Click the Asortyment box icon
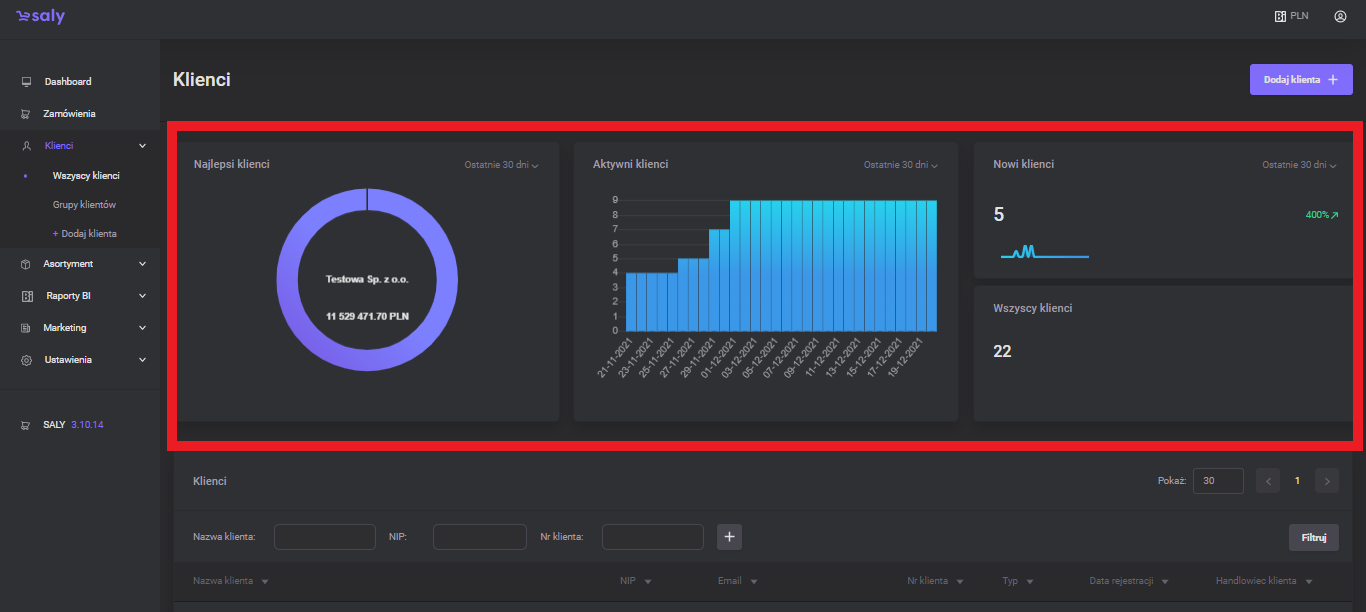Image resolution: width=1366 pixels, height=612 pixels. [27, 264]
